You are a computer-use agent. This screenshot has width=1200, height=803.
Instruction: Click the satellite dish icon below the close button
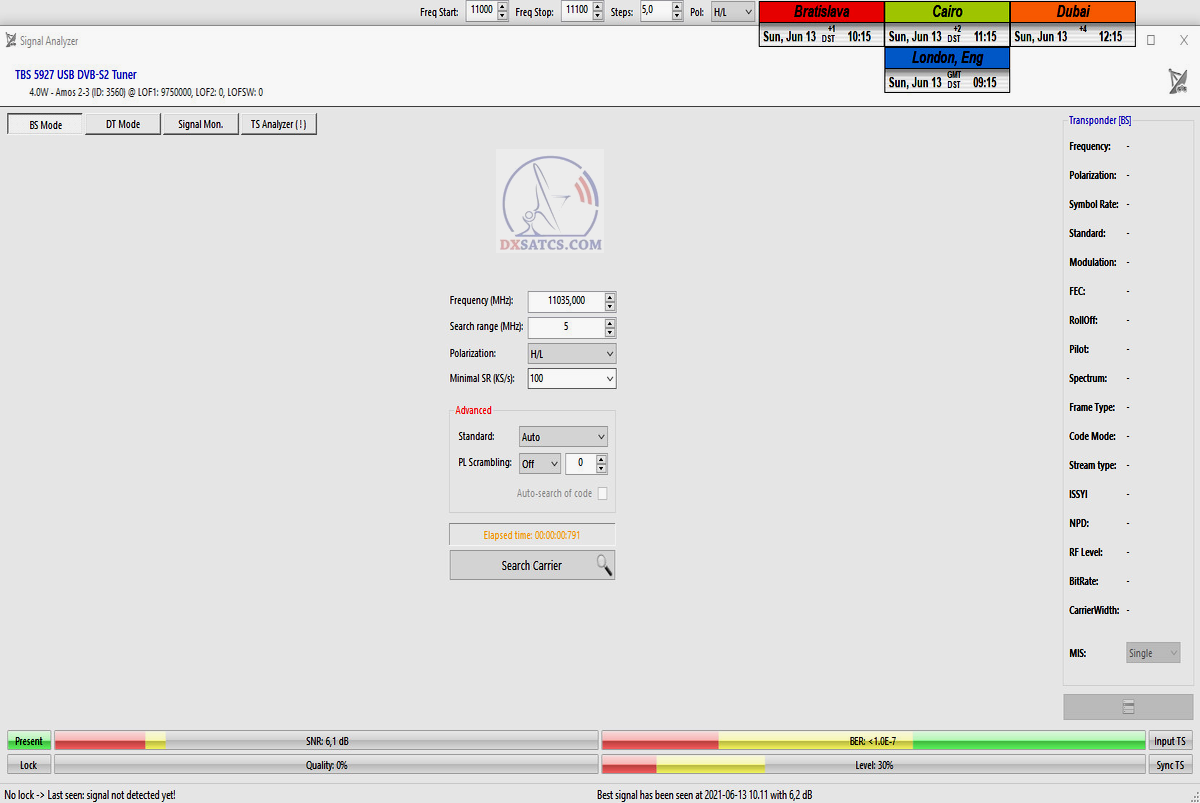(x=1178, y=82)
